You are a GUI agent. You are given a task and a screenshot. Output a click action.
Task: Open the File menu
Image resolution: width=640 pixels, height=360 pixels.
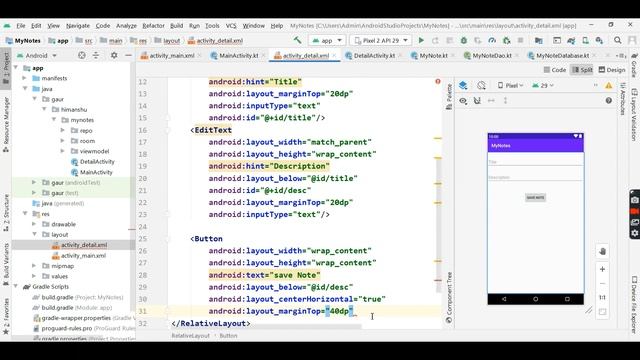click(x=21, y=25)
